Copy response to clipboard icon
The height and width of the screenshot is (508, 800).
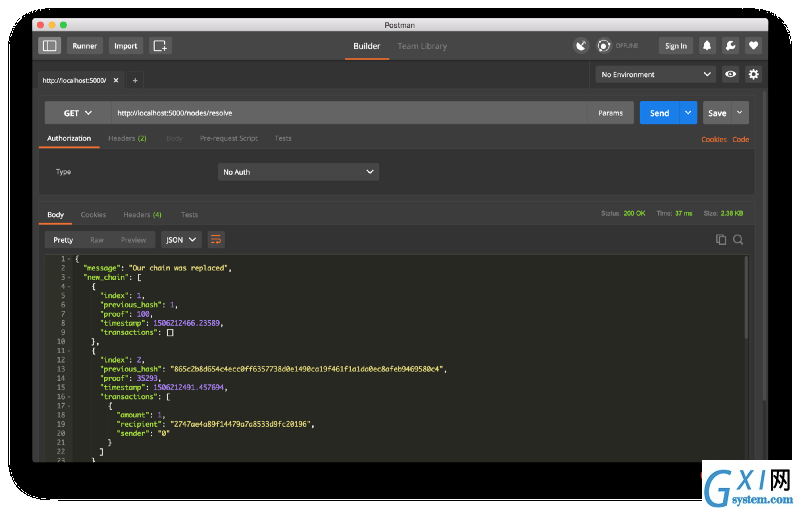point(720,240)
